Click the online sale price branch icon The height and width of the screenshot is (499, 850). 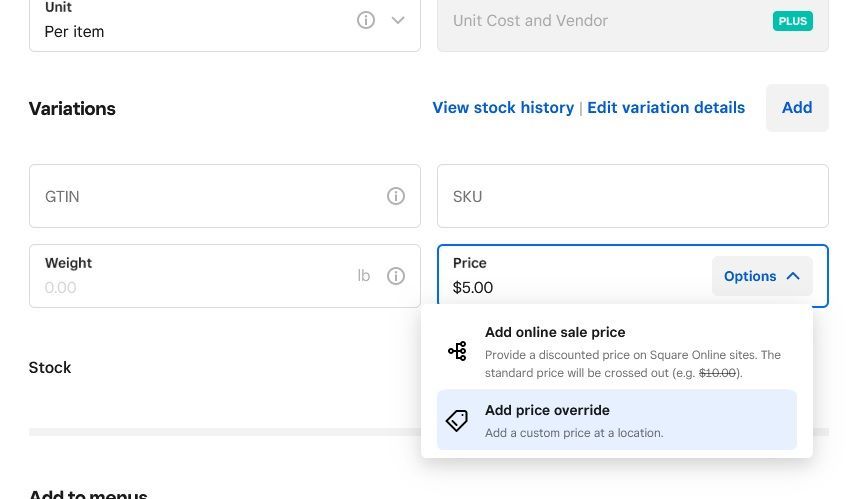tap(457, 351)
